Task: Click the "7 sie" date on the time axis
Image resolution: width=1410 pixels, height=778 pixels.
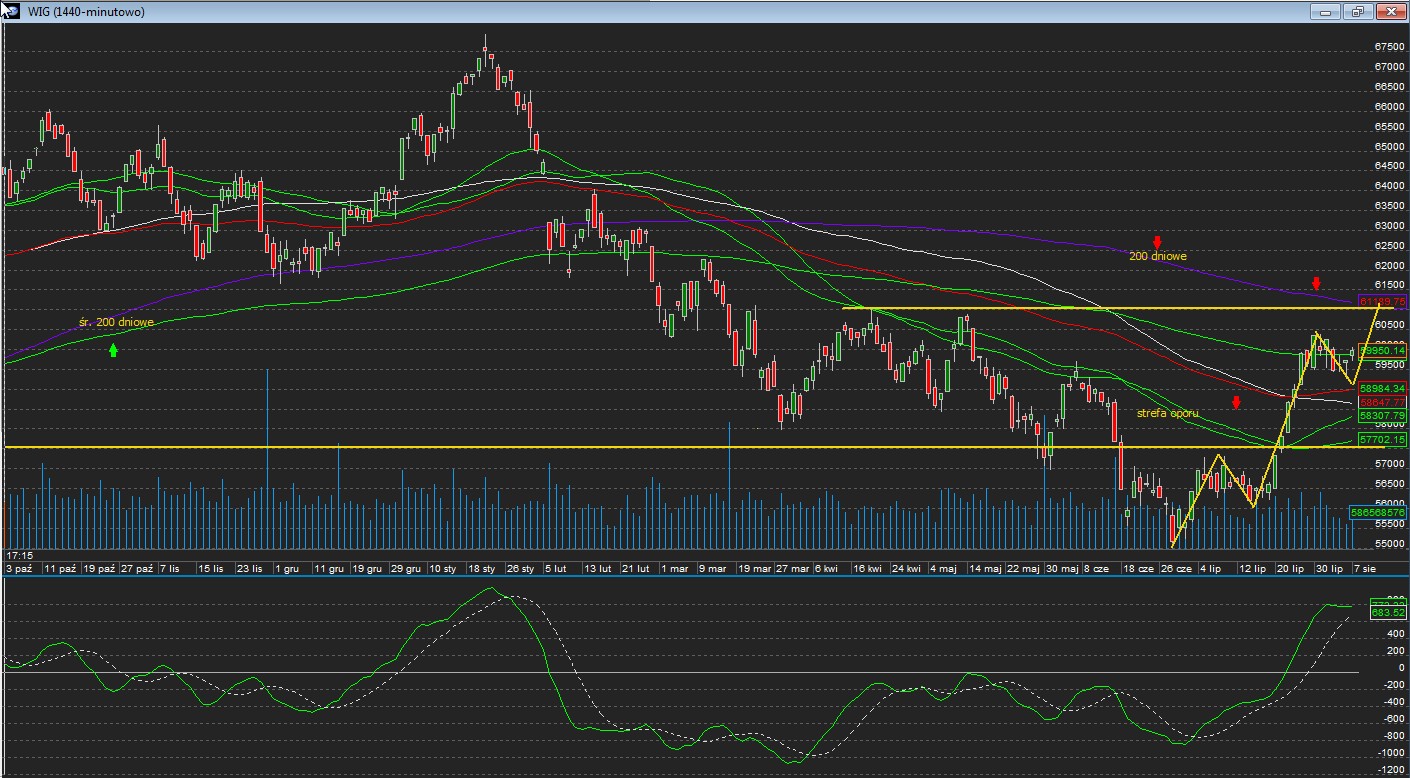Action: (1364, 568)
